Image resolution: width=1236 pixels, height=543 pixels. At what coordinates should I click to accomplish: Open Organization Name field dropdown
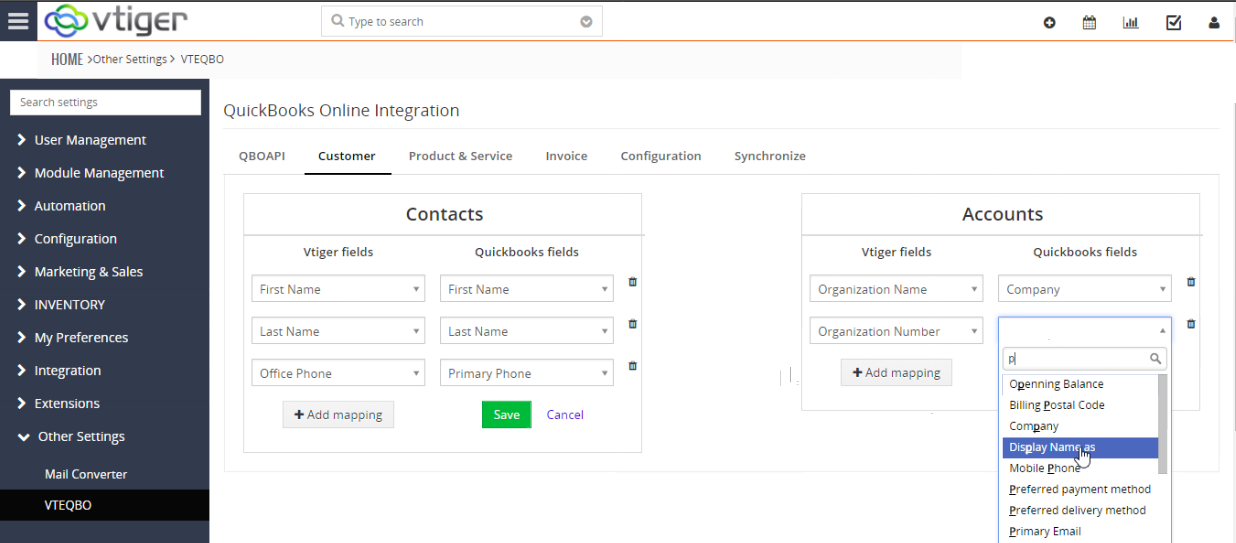click(x=896, y=289)
